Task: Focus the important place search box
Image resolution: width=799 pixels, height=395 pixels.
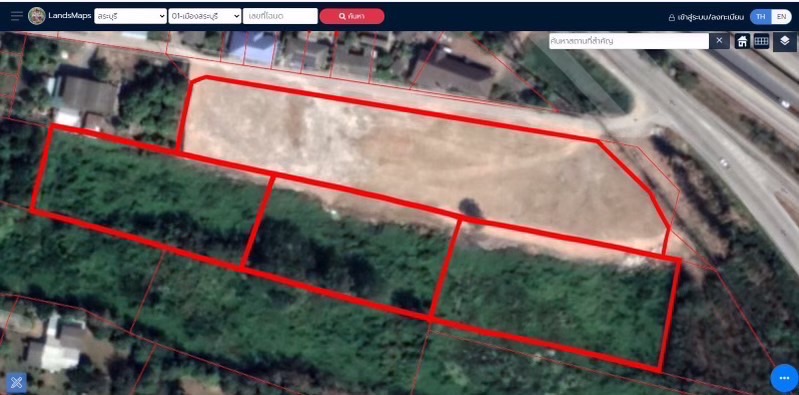Action: point(629,41)
